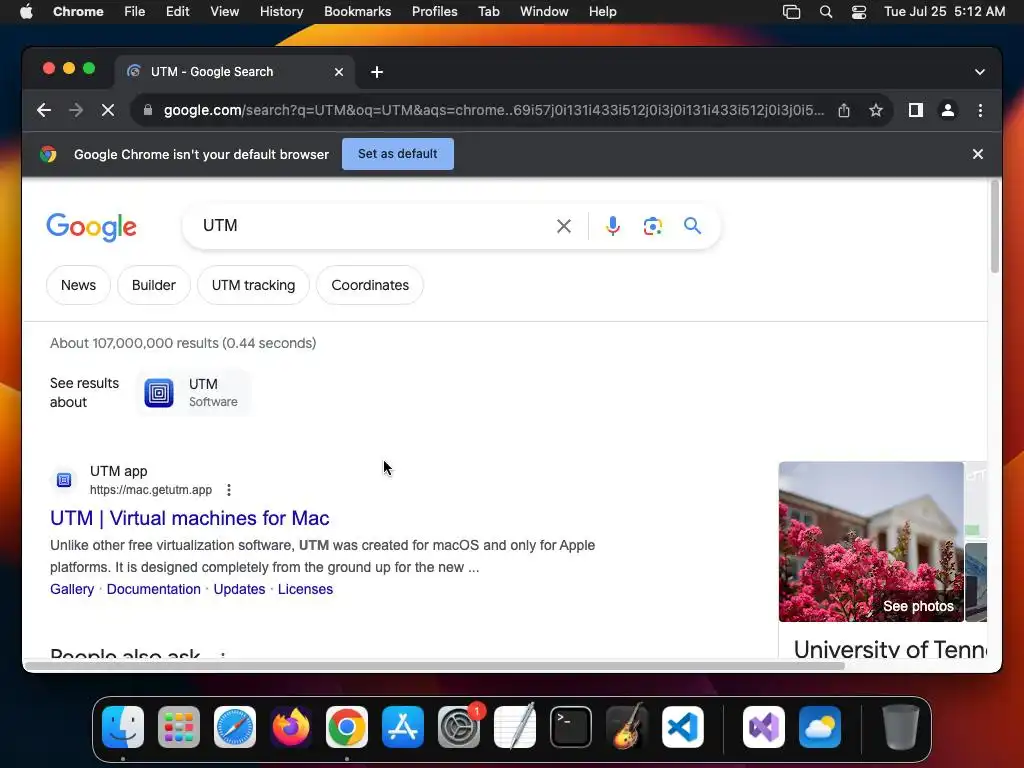The height and width of the screenshot is (768, 1024).
Task: Close the UTM - Google Search tab
Action: click(x=339, y=72)
